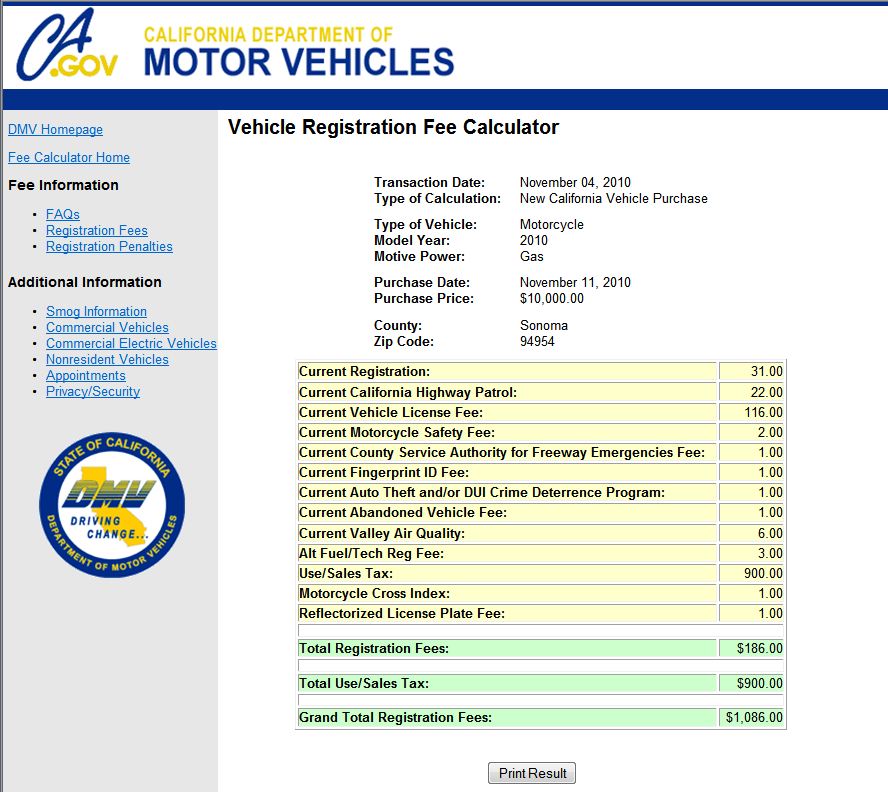Open the FAQs page
The width and height of the screenshot is (888, 792).
(x=62, y=214)
